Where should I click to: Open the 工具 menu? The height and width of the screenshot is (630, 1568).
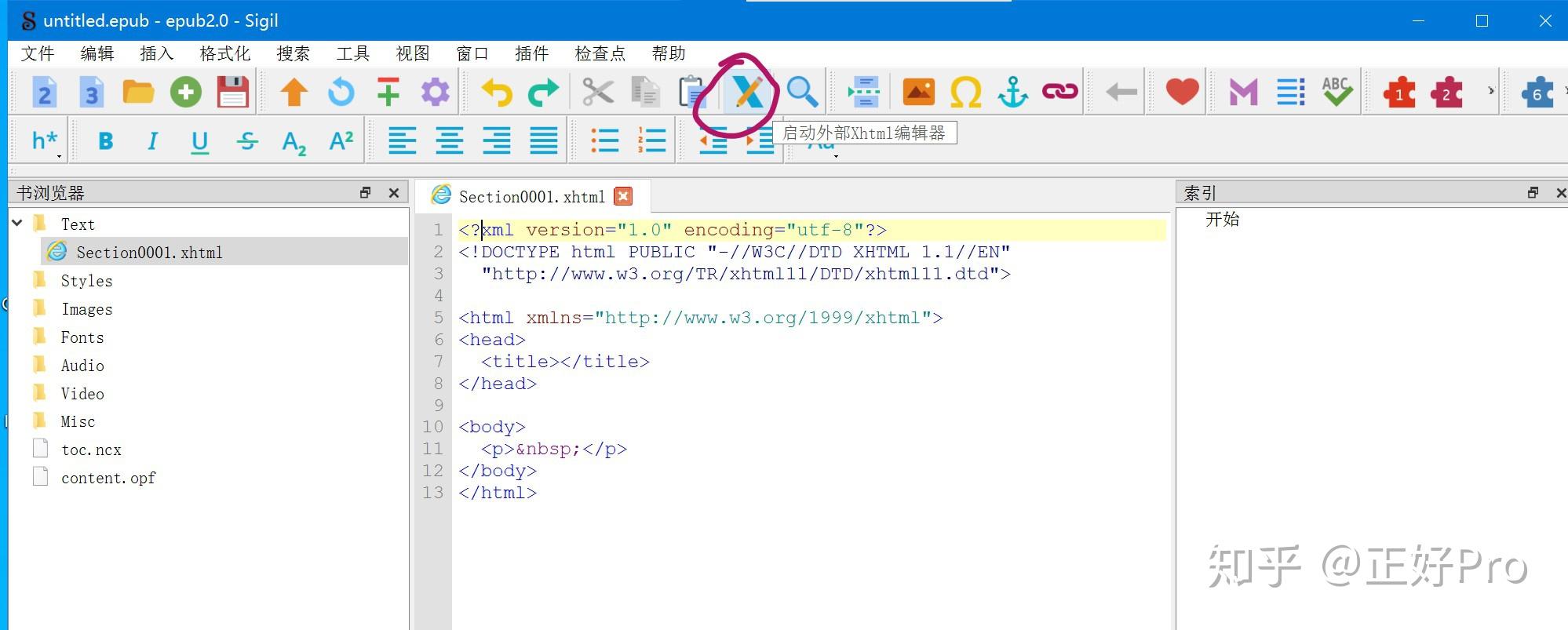click(352, 53)
